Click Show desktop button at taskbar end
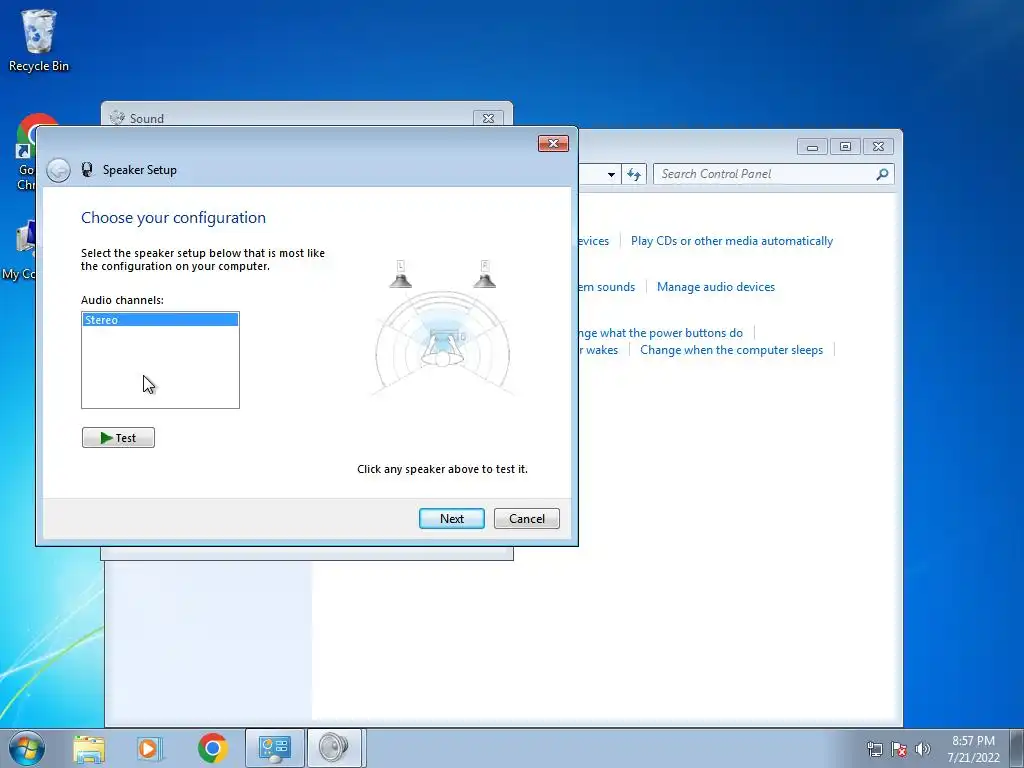1024x768 pixels. (1017, 748)
